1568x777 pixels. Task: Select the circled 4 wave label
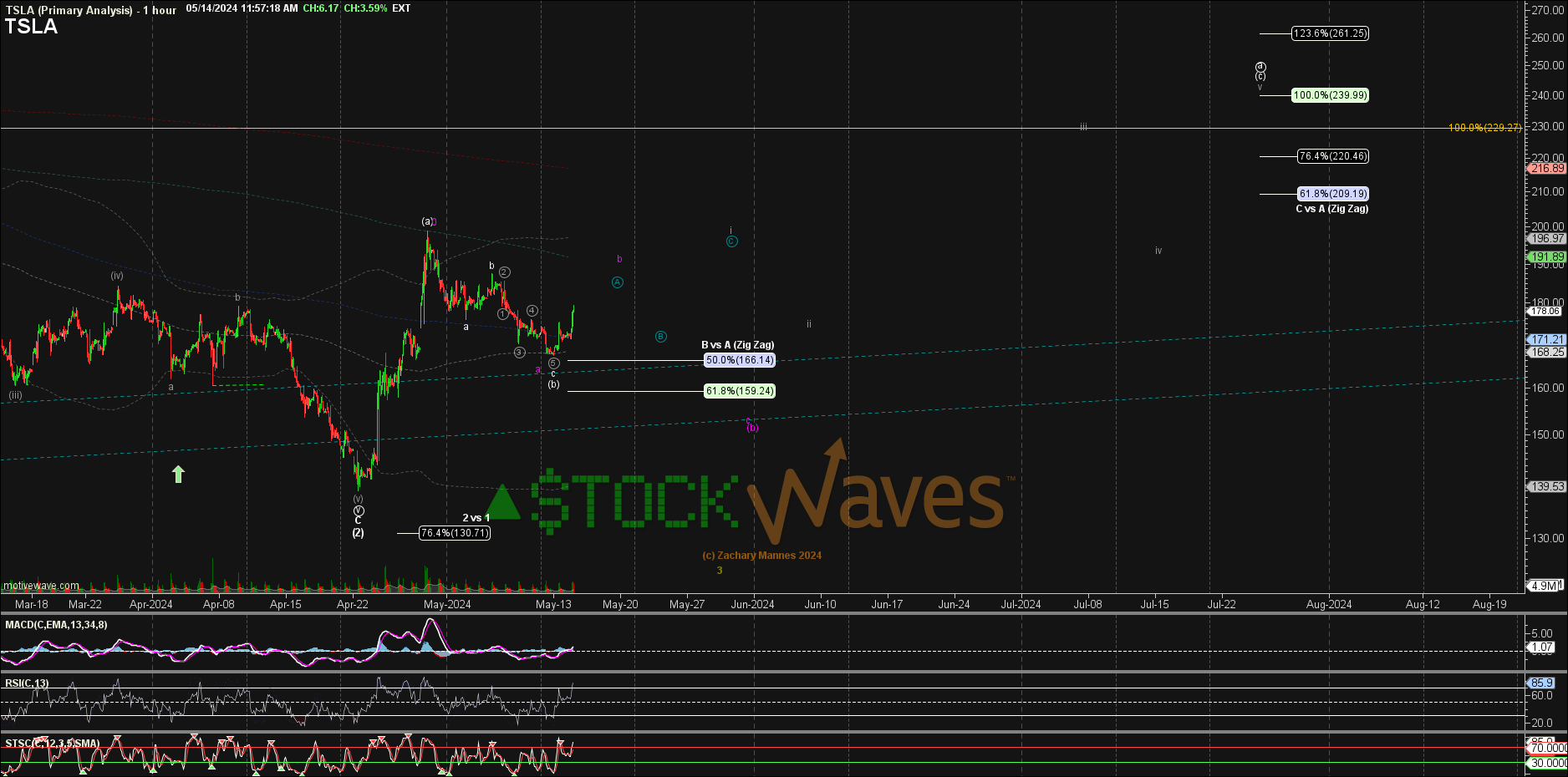coord(532,311)
